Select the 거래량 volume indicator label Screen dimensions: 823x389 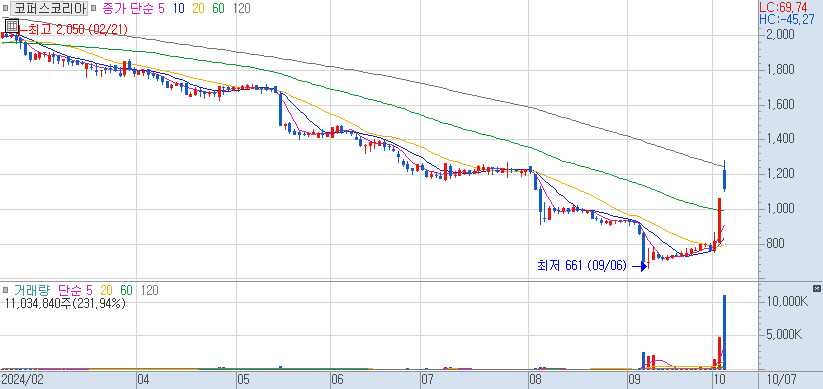[x=33, y=290]
